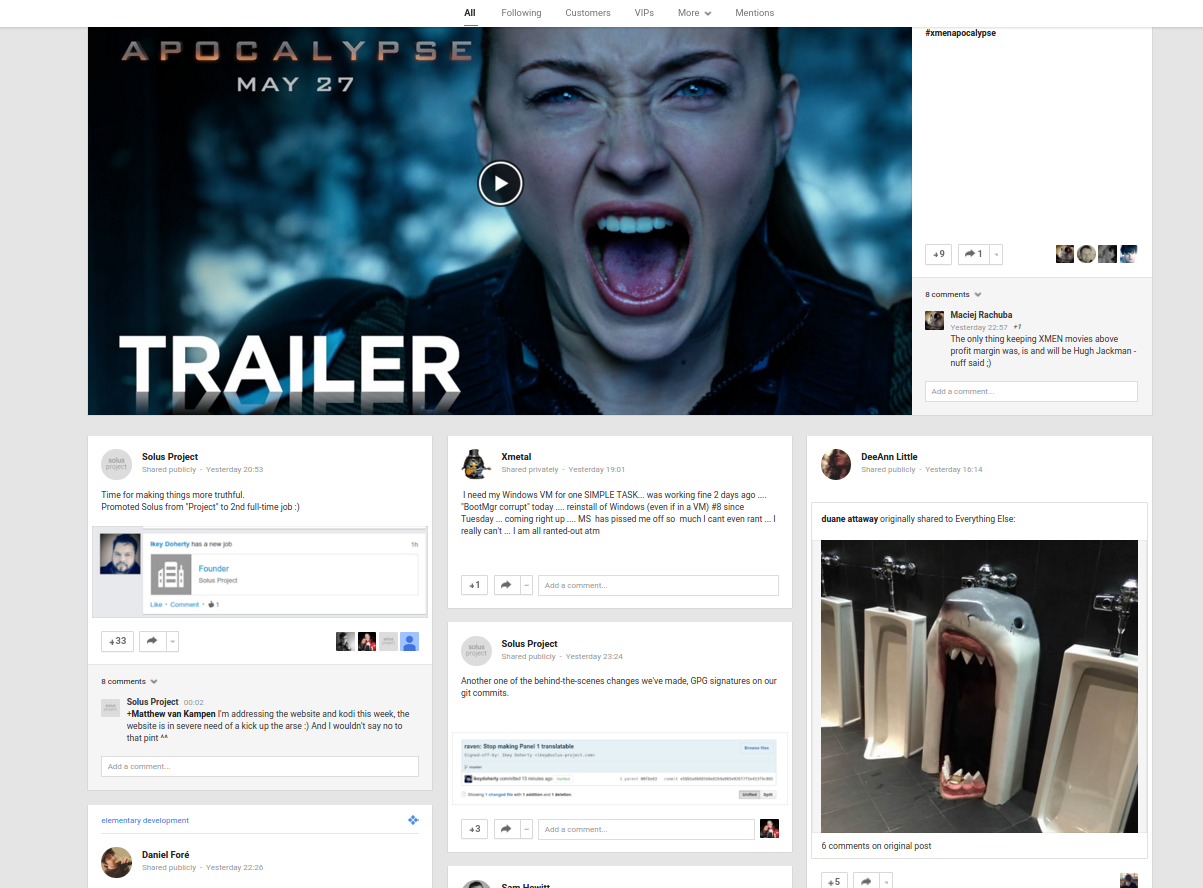Click the #xmenapocalypse hashtag
The height and width of the screenshot is (888, 1203).
pos(960,33)
